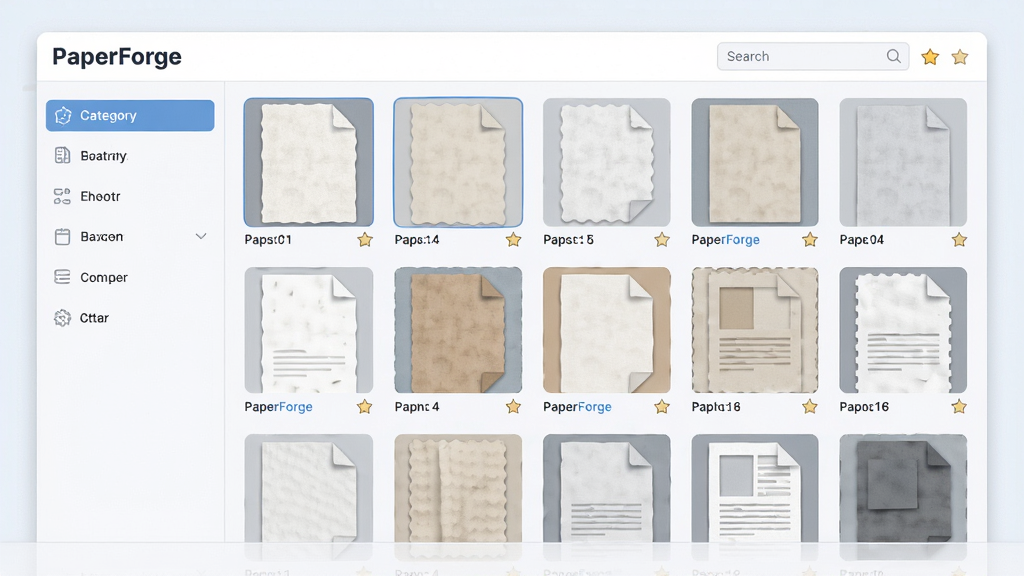Viewport: 1024px width, 576px height.
Task: Select the Category sidebar item
Action: [x=130, y=116]
